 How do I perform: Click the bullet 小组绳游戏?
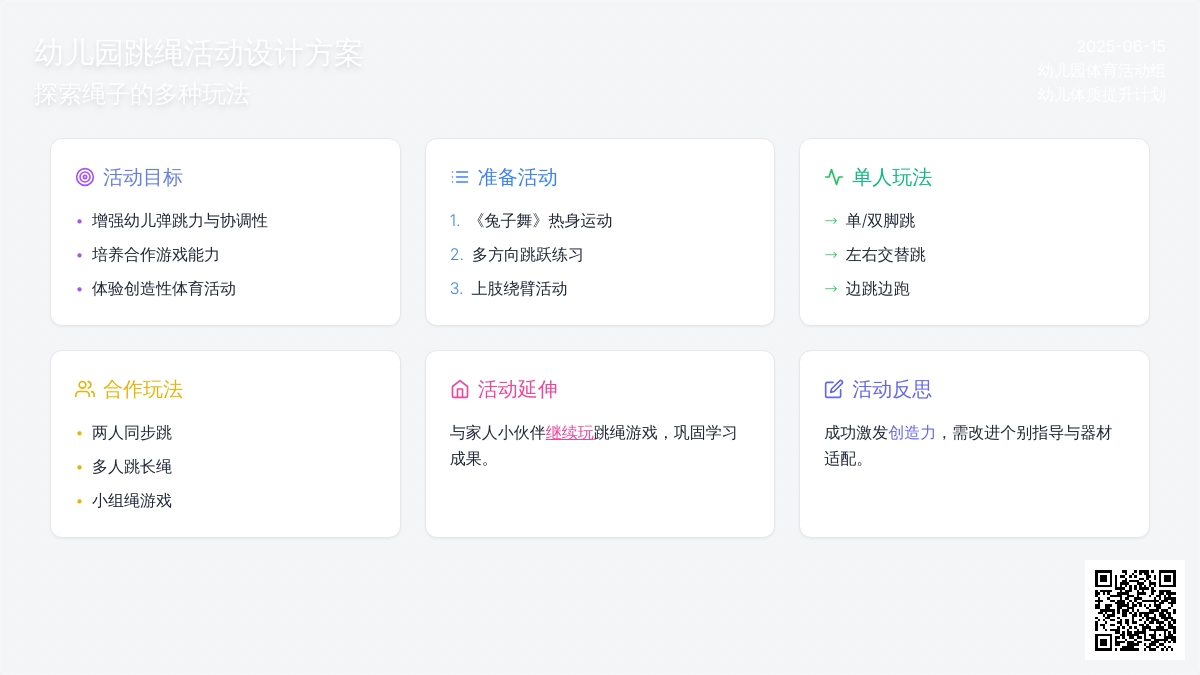132,501
